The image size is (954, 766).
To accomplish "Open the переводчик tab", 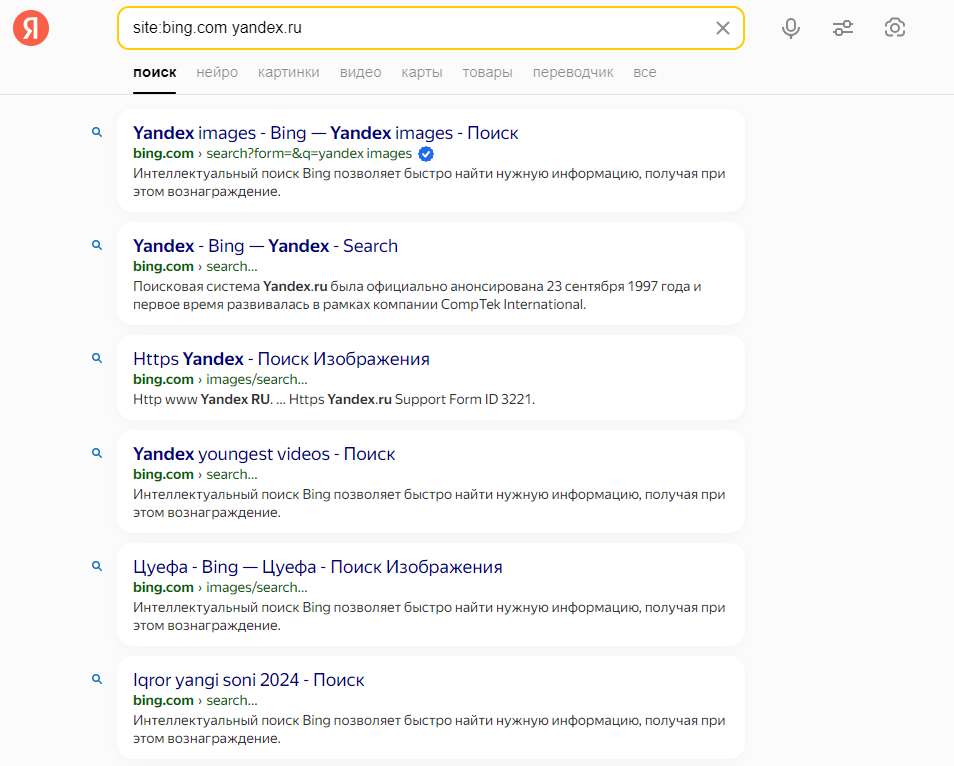I will click(x=573, y=72).
